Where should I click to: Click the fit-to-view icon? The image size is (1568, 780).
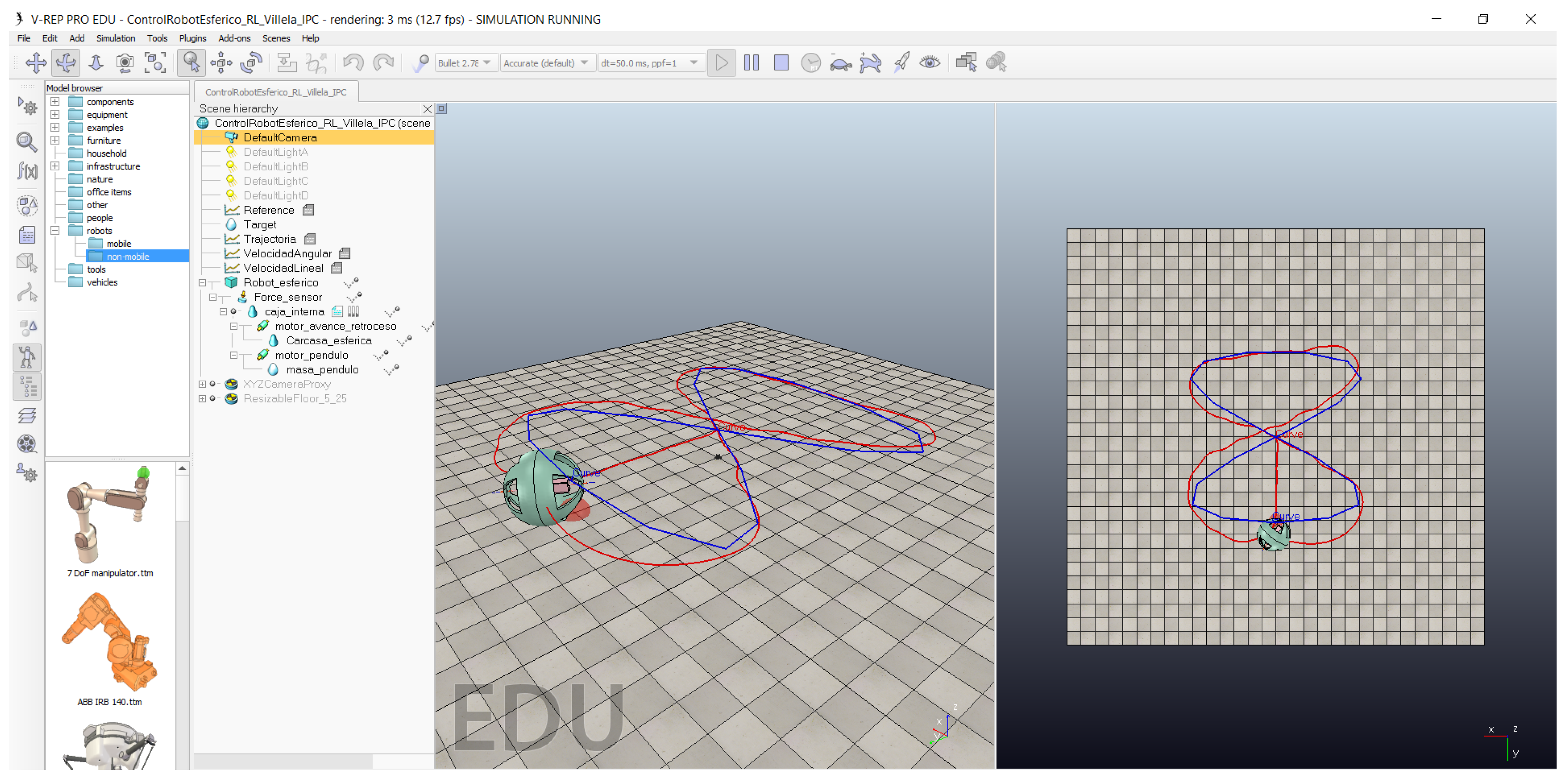click(x=155, y=63)
